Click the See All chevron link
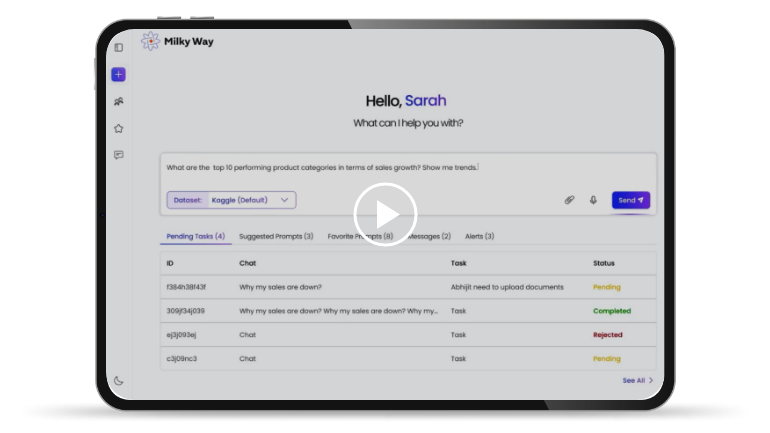Image resolution: width=770 pixels, height=433 pixels. 638,380
